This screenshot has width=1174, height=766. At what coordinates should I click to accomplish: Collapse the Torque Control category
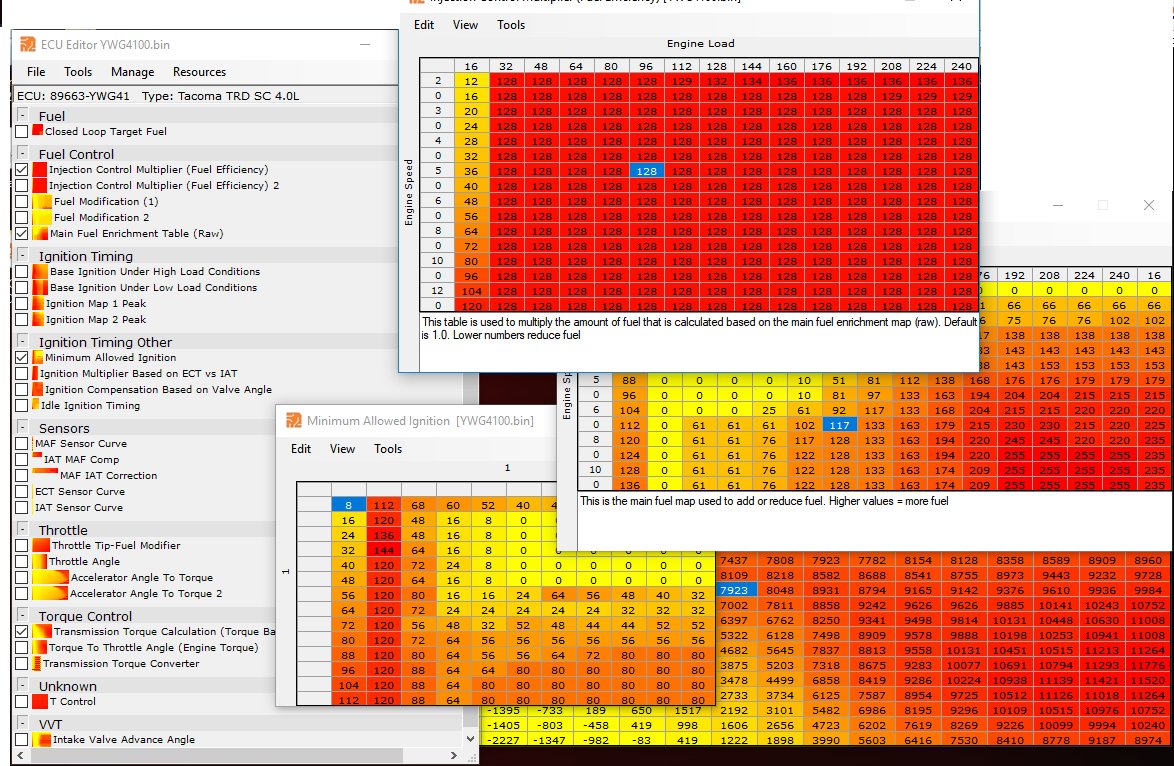22,615
